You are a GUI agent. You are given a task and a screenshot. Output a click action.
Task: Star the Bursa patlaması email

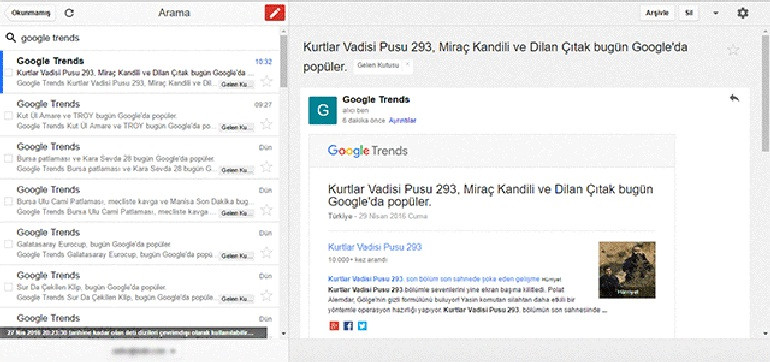tap(266, 167)
